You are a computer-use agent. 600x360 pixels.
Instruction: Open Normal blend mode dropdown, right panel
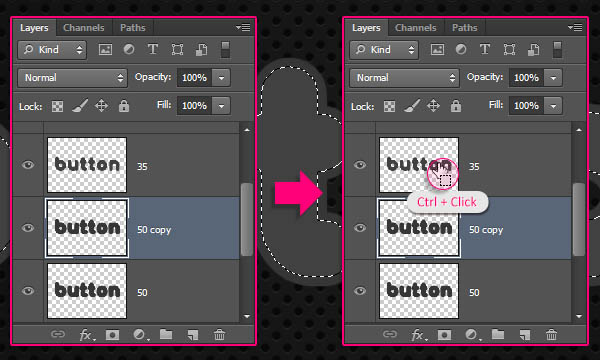tap(404, 78)
